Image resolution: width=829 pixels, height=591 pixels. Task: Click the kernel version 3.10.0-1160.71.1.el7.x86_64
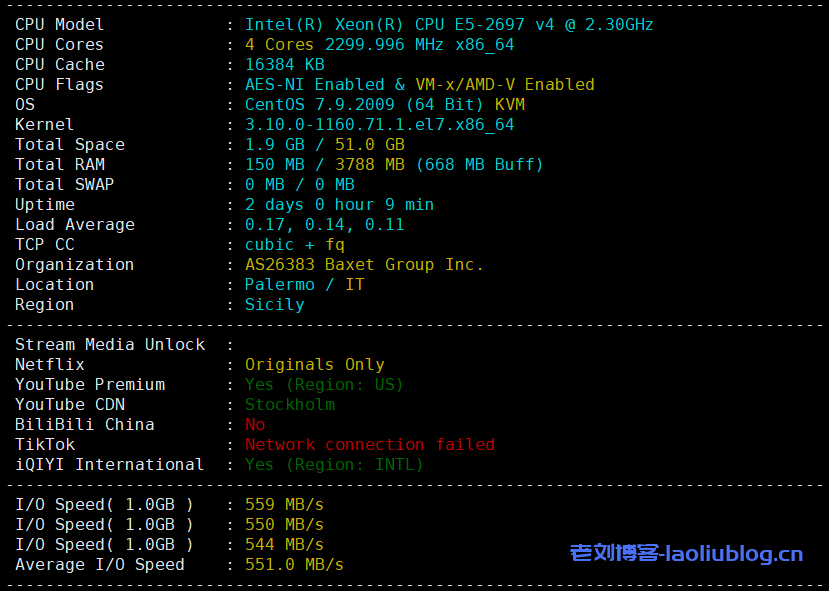379,124
